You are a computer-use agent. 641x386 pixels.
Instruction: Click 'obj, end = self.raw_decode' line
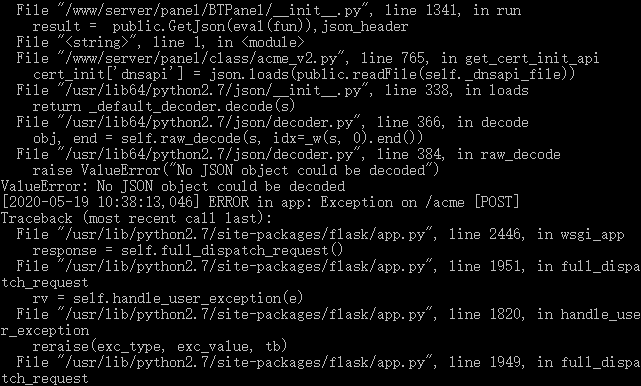click(x=228, y=138)
